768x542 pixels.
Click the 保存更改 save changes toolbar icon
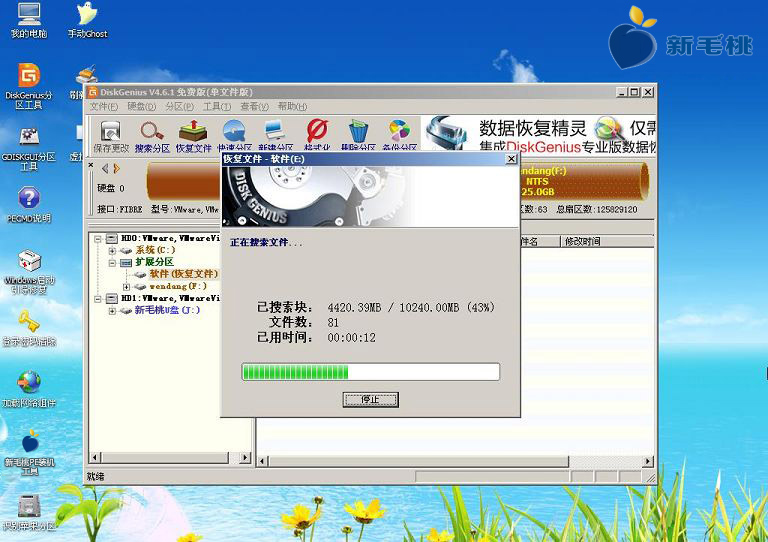click(111, 136)
